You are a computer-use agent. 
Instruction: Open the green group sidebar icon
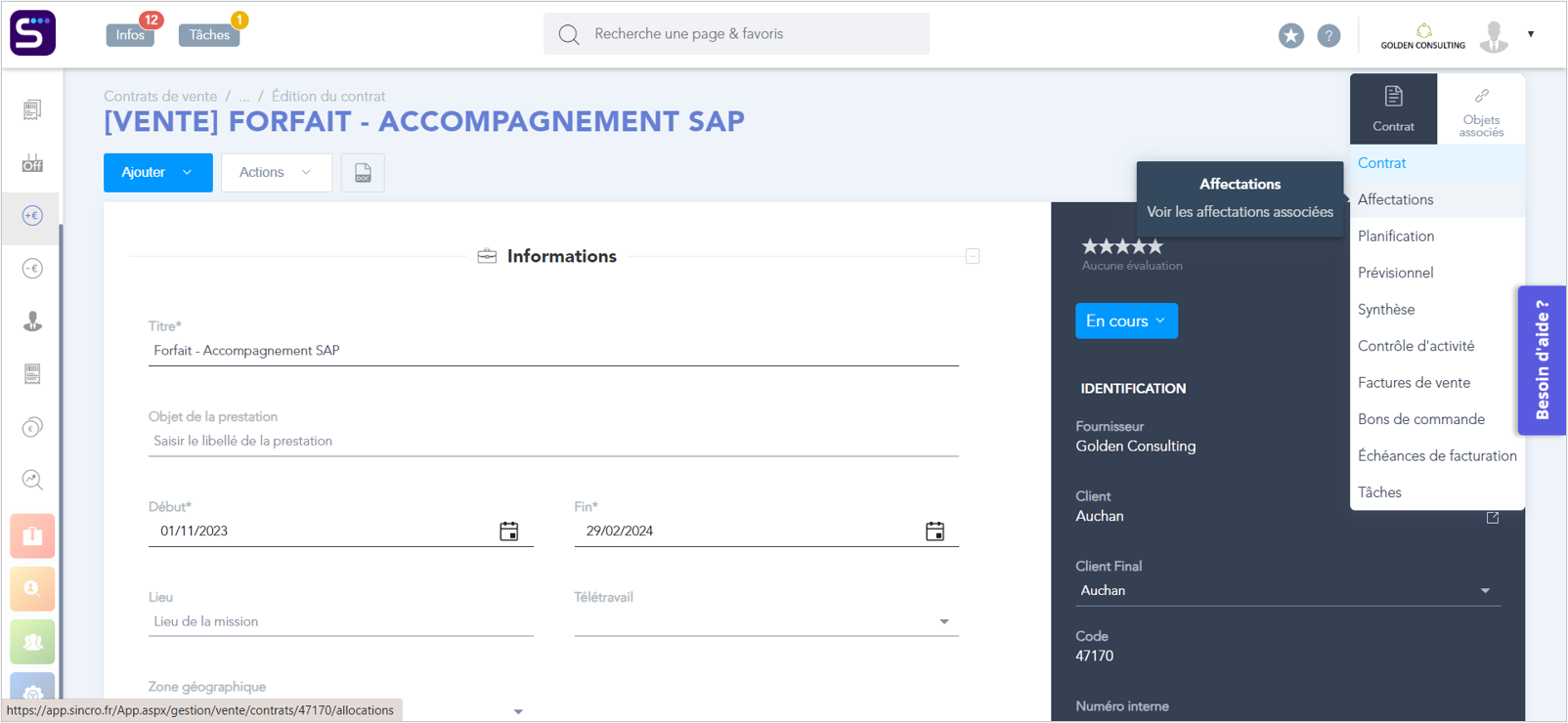point(32,641)
